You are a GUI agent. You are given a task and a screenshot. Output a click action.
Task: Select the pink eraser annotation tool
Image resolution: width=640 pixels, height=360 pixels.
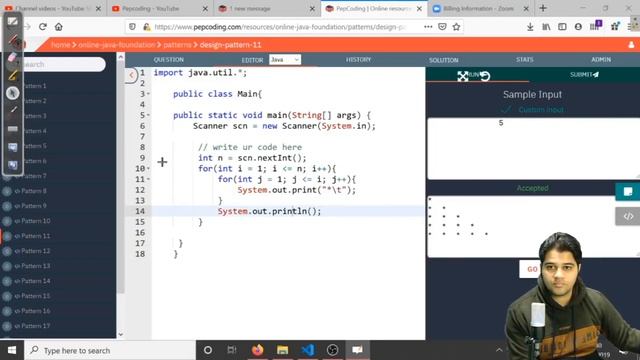[x=12, y=58]
